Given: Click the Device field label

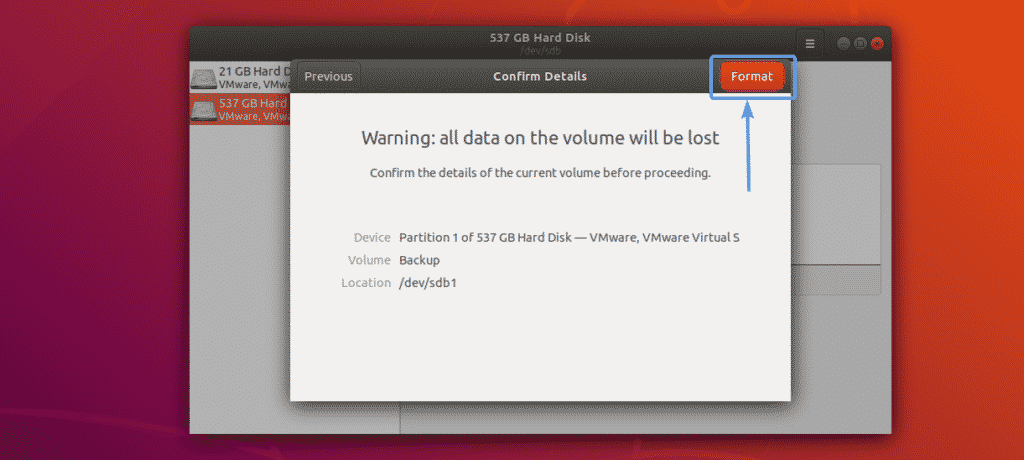Looking at the screenshot, I should point(372,238).
